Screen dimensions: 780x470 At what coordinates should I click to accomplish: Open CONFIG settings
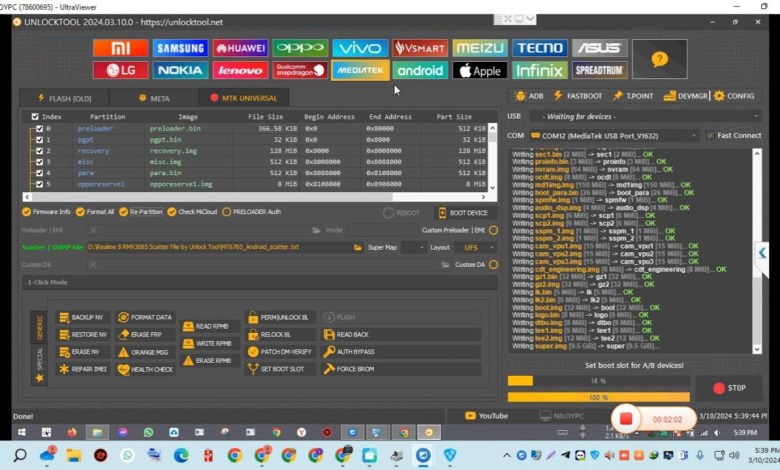pos(734,95)
